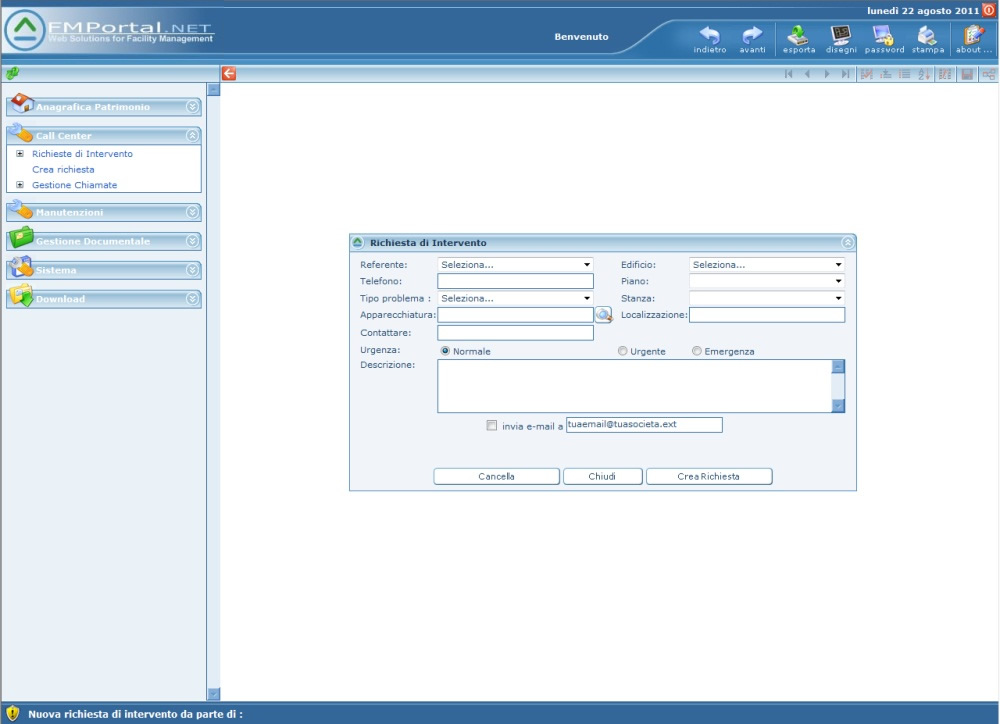Click the Crea Richiesta button

(709, 477)
